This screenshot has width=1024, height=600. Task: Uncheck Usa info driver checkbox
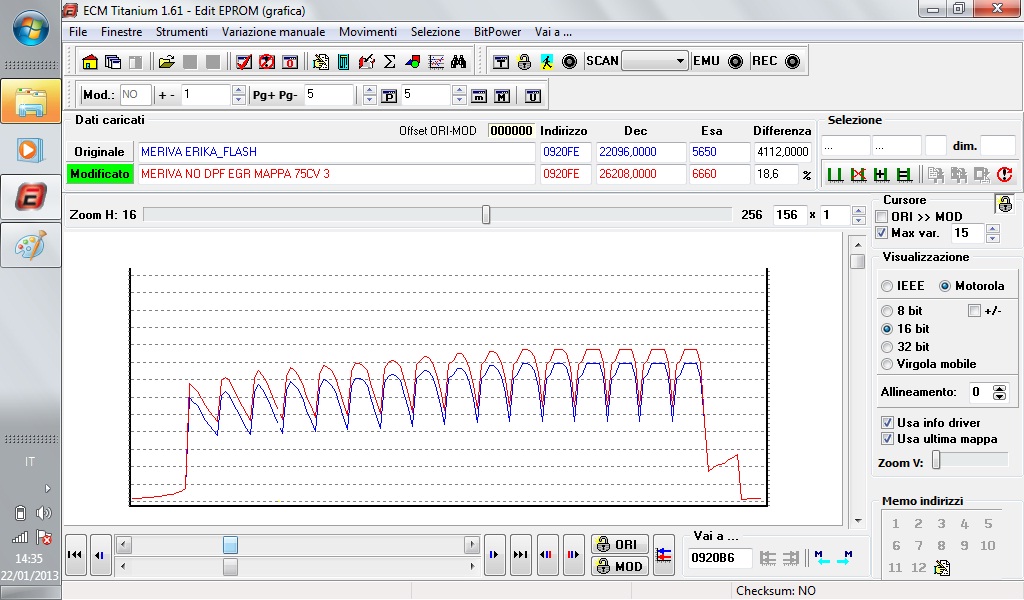click(888, 422)
